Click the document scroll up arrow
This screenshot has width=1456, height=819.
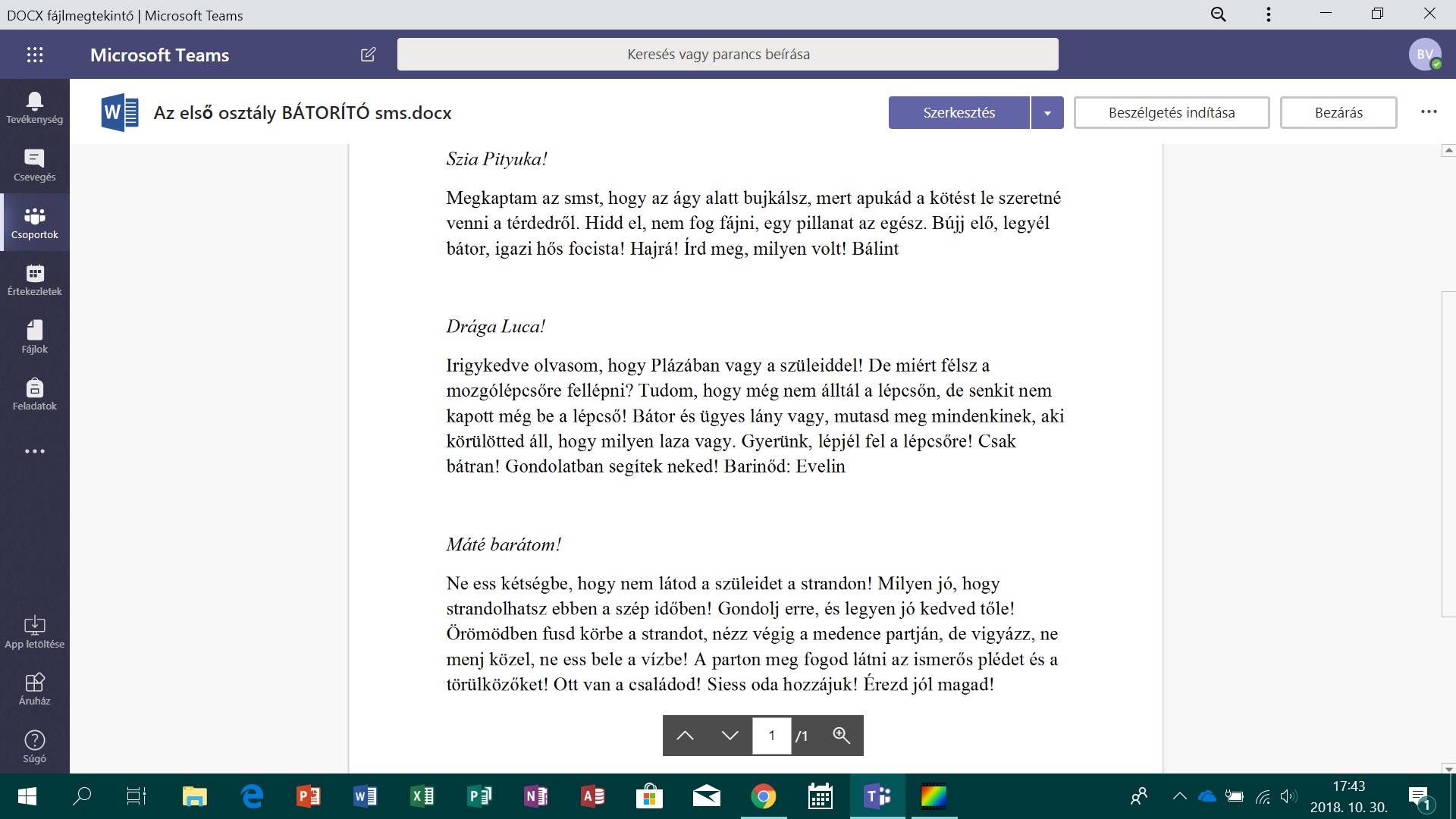click(x=1448, y=152)
